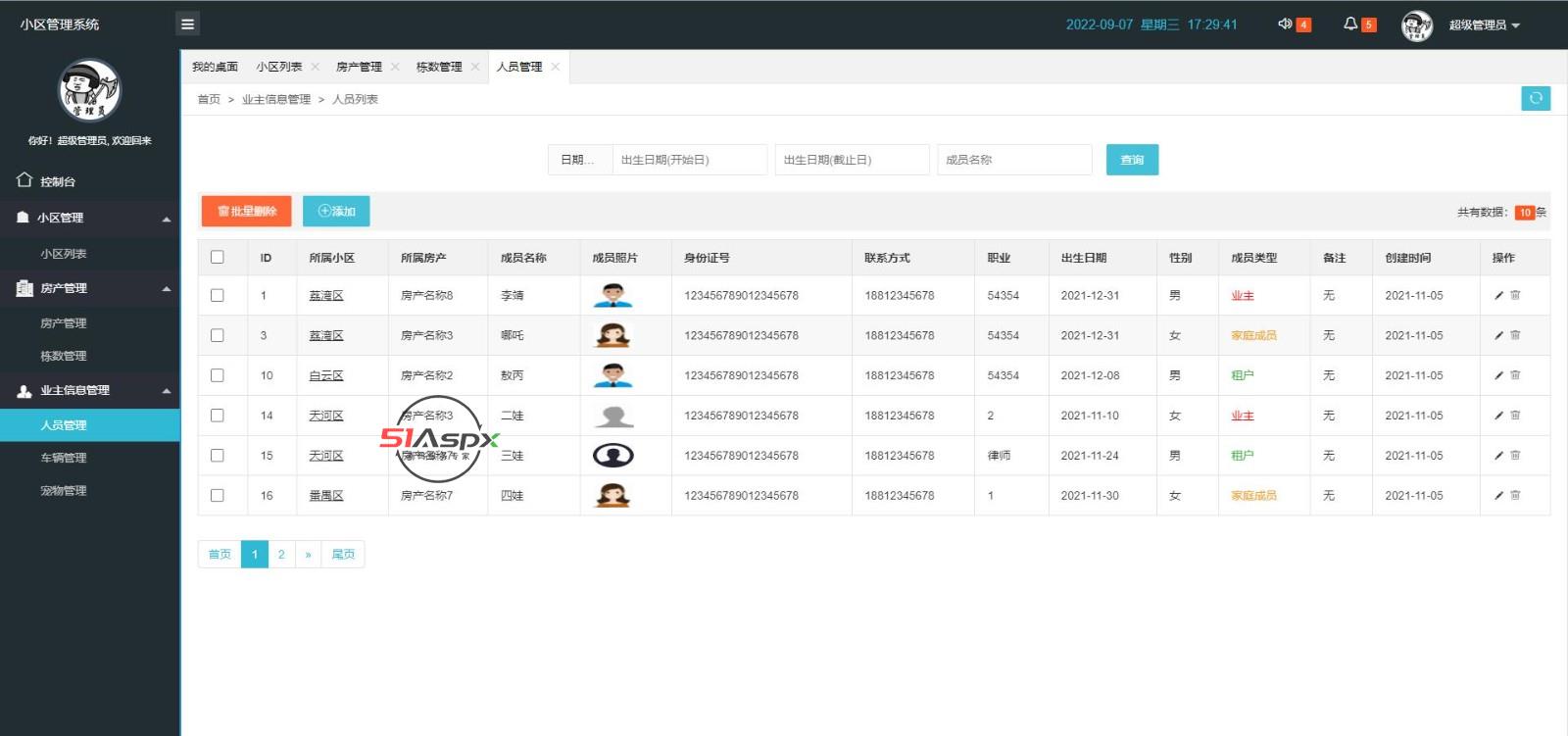
Task: Edit row ID 3 with pencil icon
Action: click(1498, 335)
